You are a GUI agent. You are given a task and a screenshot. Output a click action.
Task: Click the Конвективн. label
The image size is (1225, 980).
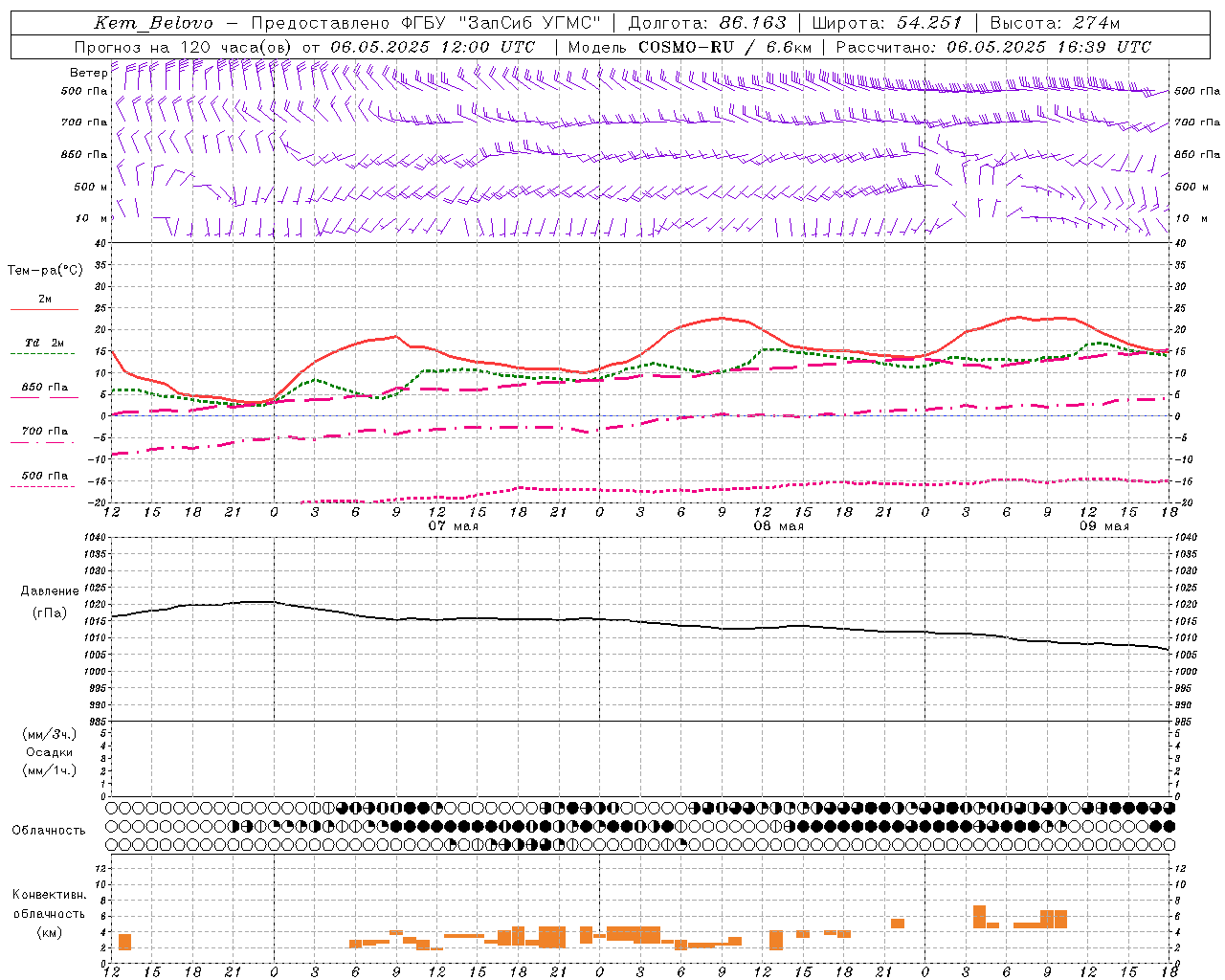[x=50, y=895]
